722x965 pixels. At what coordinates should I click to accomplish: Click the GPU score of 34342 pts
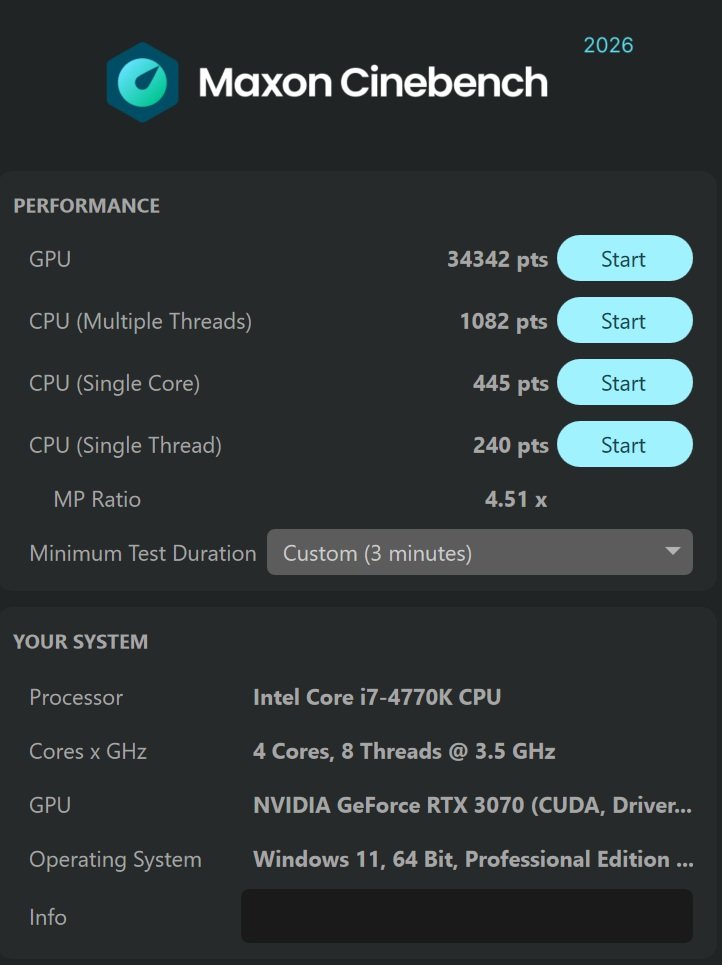pos(497,259)
